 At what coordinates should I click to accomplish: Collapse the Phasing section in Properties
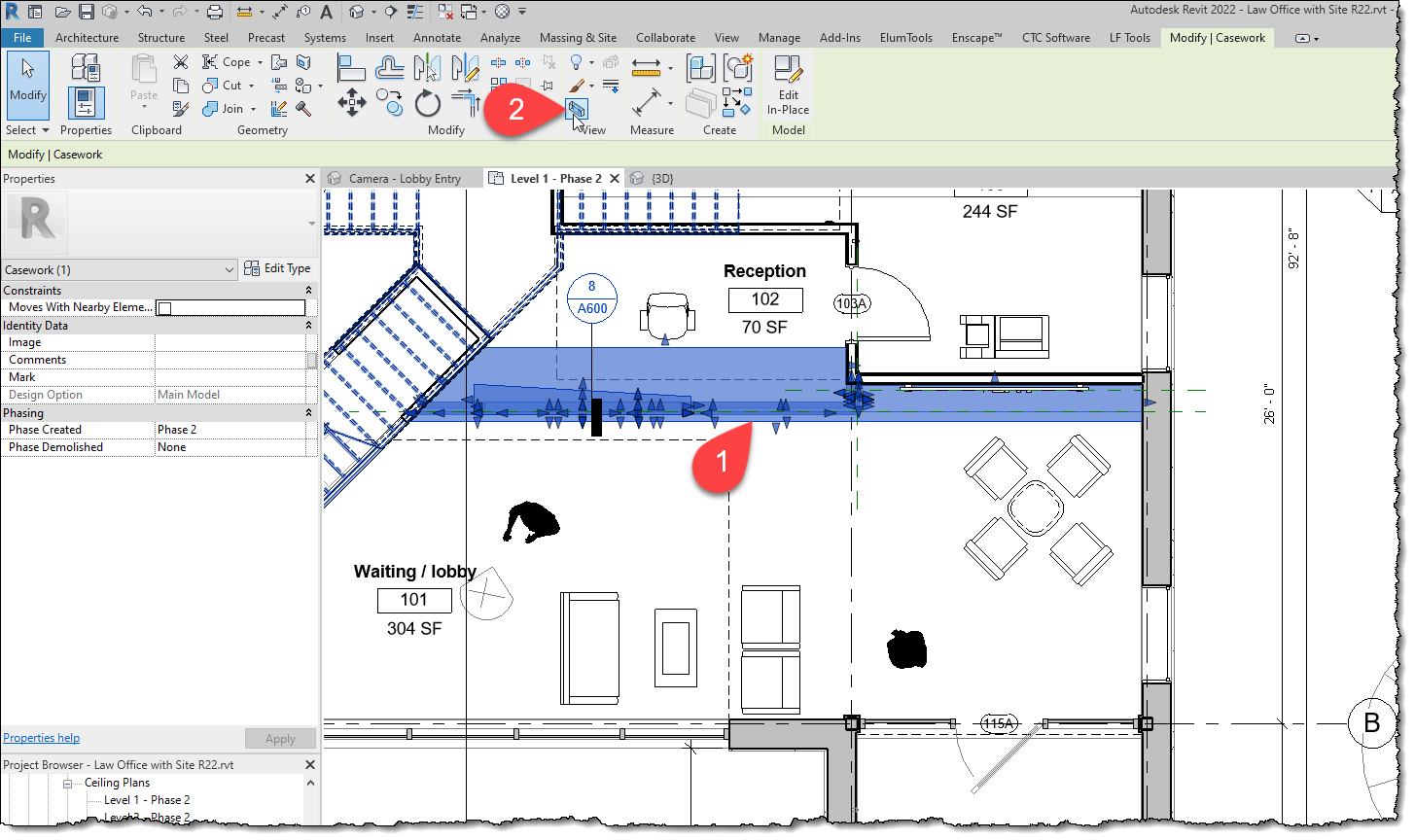click(x=309, y=411)
